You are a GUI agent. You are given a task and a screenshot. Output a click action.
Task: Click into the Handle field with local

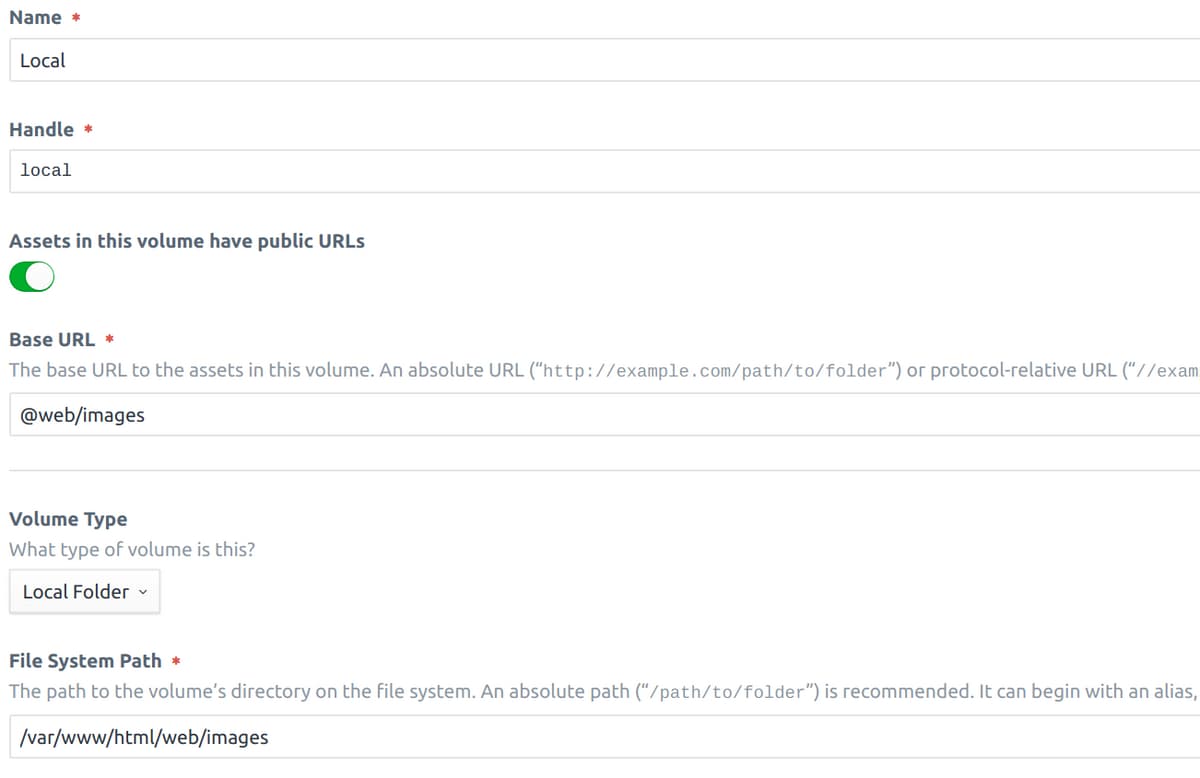coord(604,171)
